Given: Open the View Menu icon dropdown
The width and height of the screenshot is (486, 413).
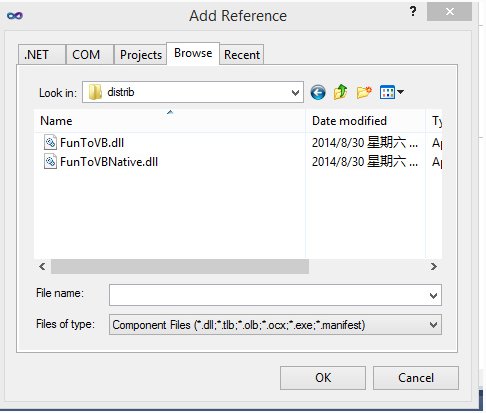Looking at the screenshot, I should tap(392, 92).
